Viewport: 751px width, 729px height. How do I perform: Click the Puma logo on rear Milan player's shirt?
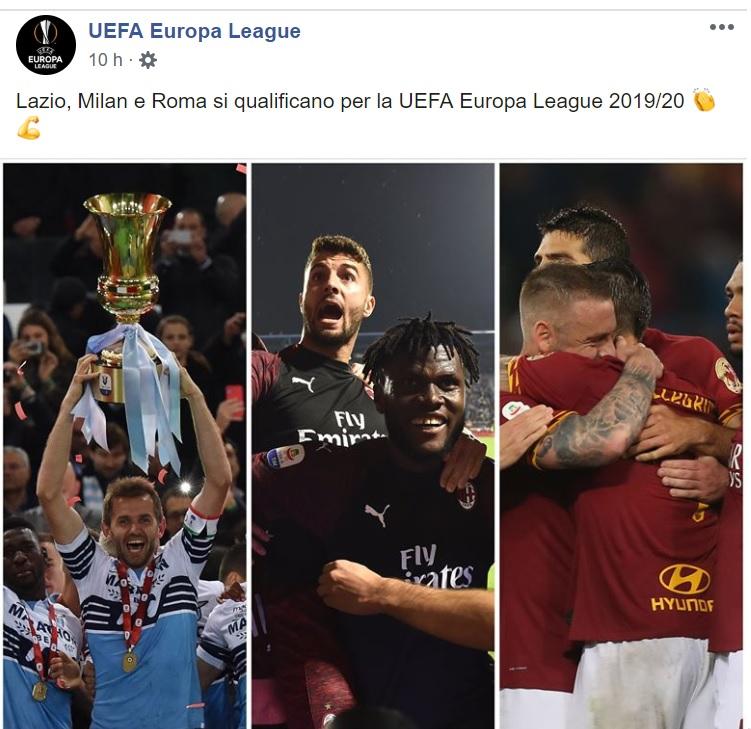303,383
